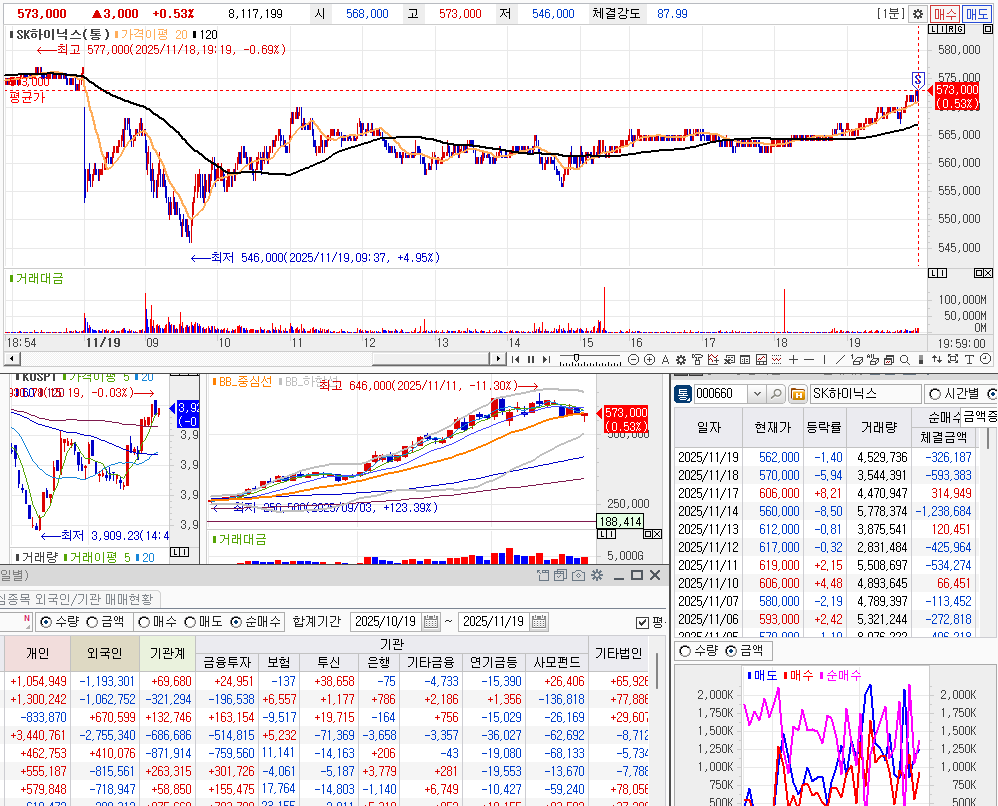998x806 pixels.
Task: Click the 사모펀드 column header
Action: 557,663
